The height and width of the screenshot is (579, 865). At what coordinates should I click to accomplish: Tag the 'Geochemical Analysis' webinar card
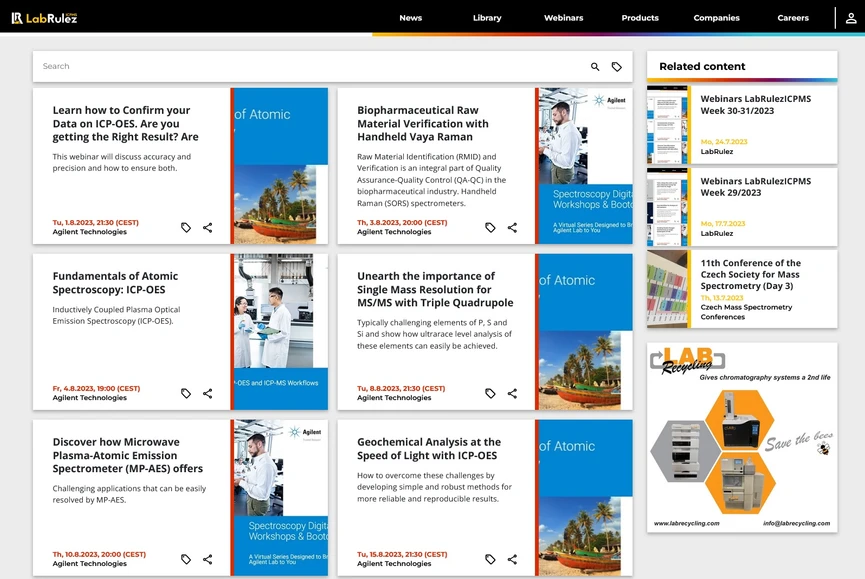[490, 559]
